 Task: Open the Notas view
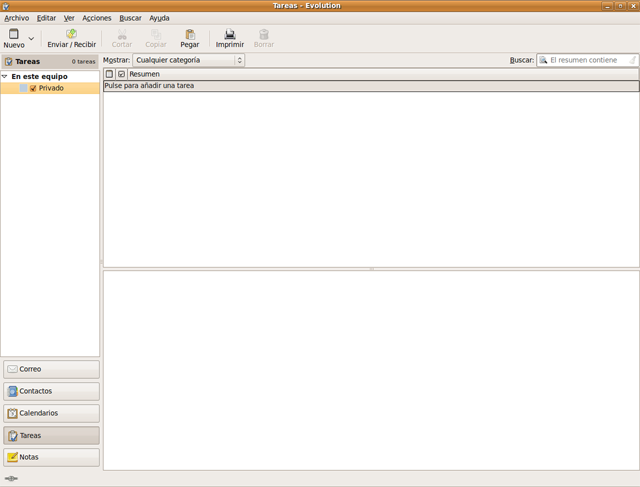pyautogui.click(x=51, y=457)
